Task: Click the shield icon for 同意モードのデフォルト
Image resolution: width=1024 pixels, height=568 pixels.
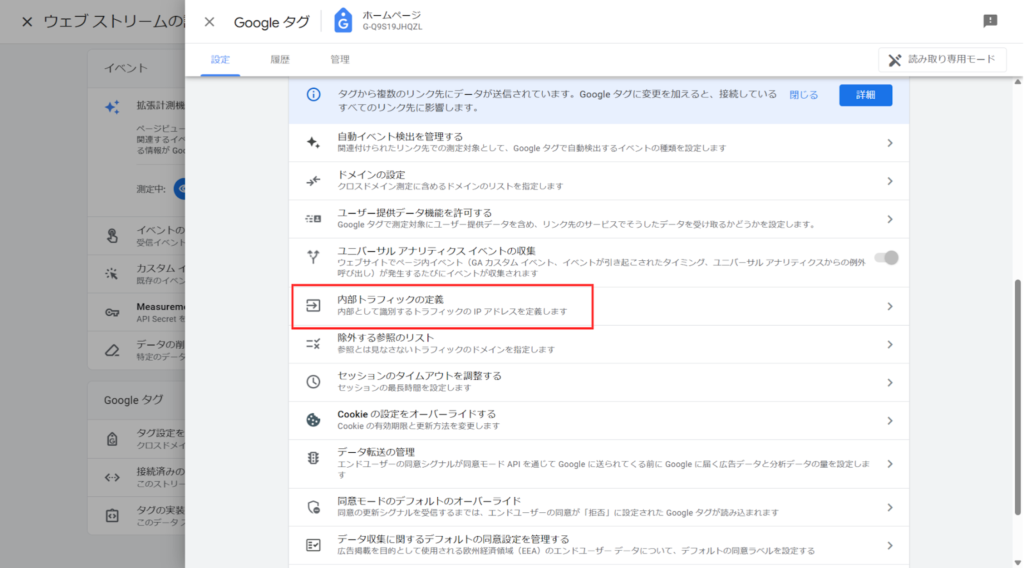Action: (313, 507)
